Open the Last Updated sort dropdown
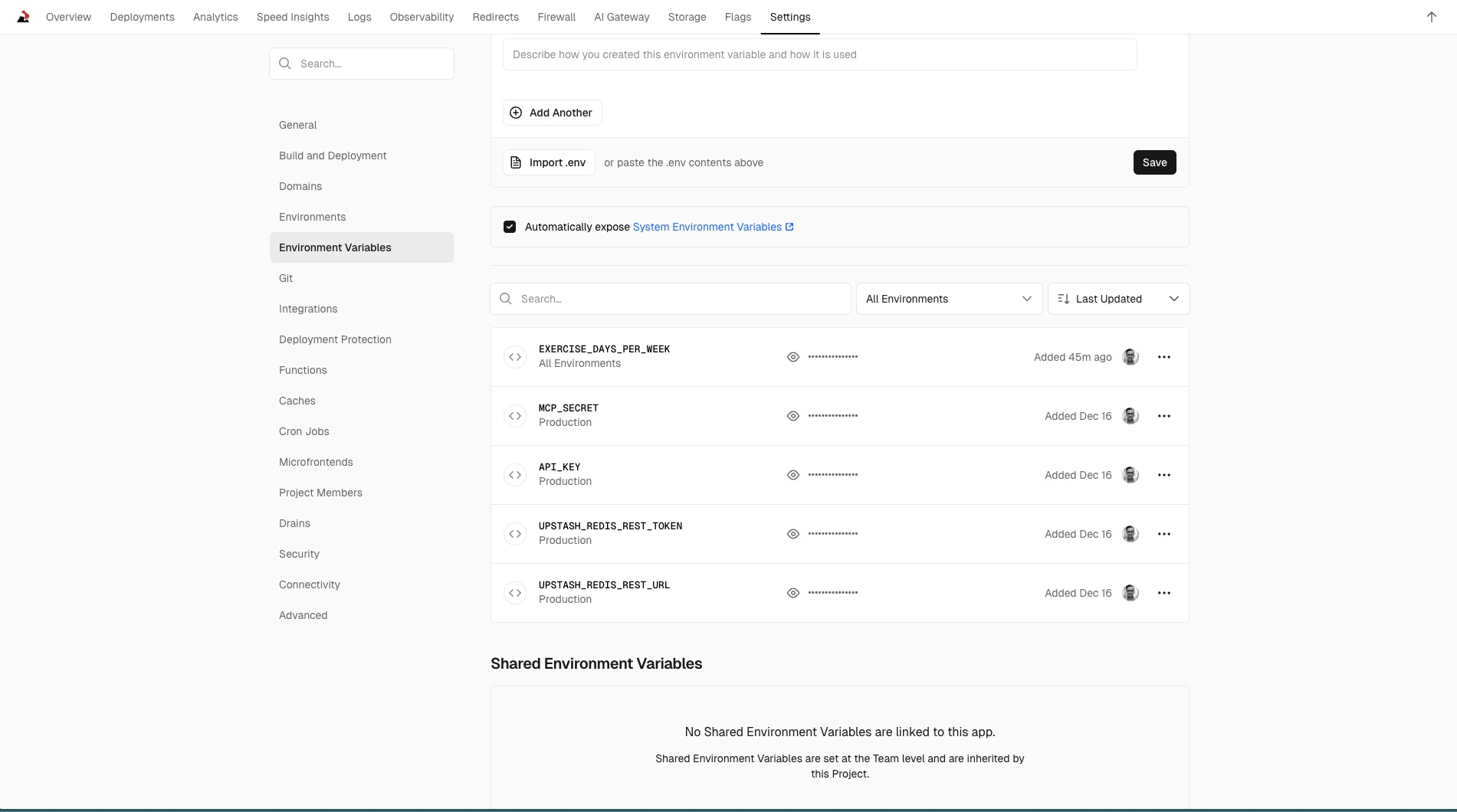 click(x=1118, y=299)
